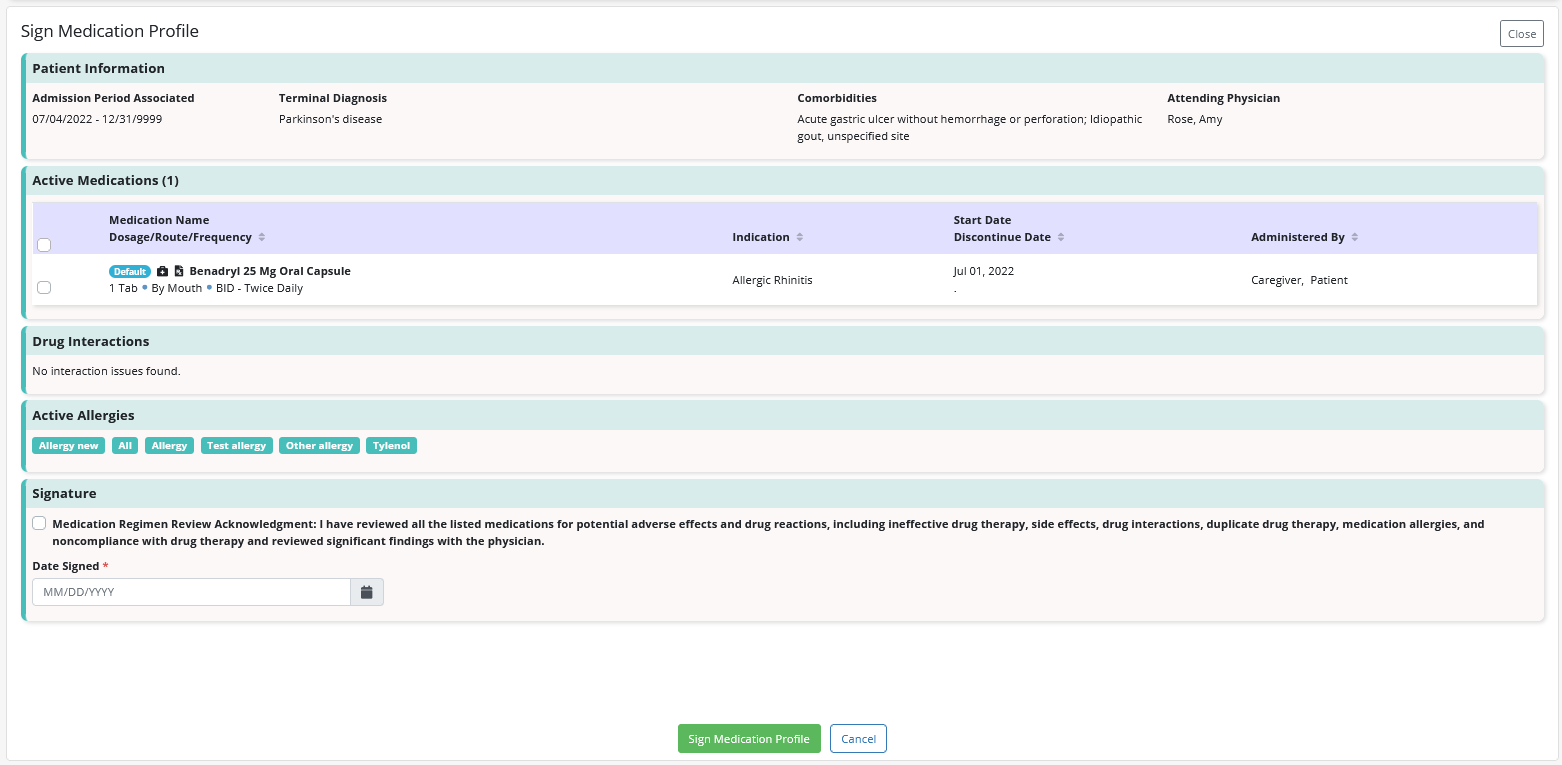This screenshot has width=1562, height=765.
Task: Sort the table by Administered By column
Action: (x=1355, y=237)
